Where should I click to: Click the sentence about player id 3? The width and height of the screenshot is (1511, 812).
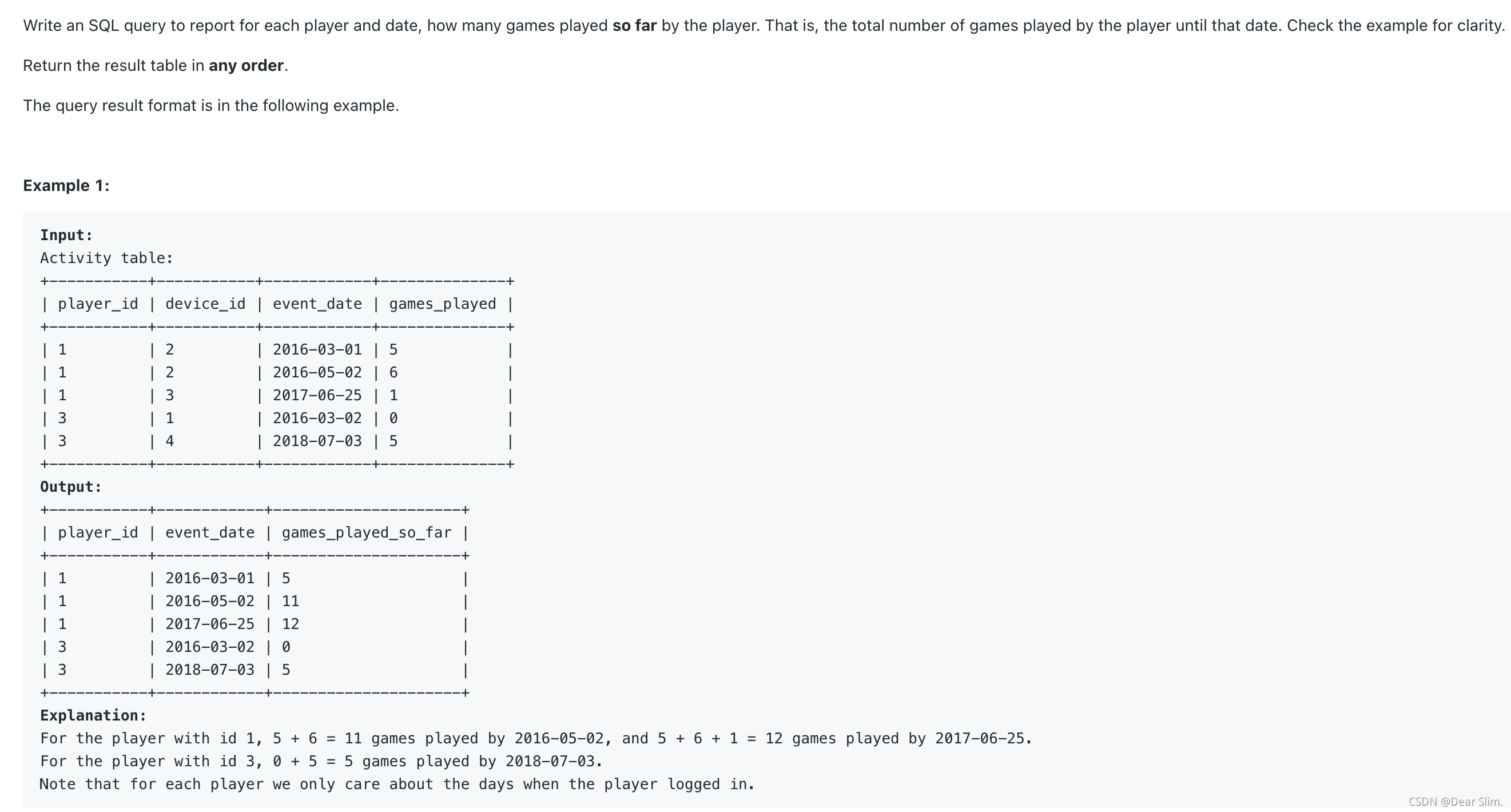tap(321, 762)
